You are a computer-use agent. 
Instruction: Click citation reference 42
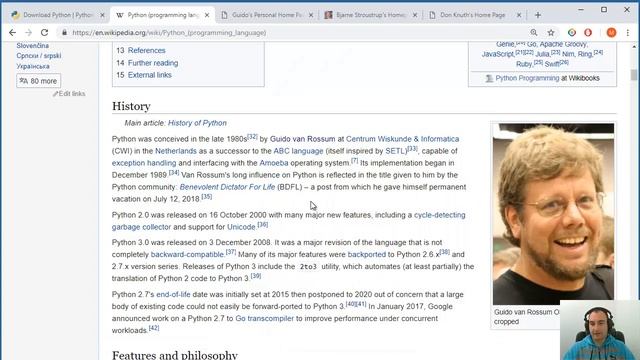[154, 328]
